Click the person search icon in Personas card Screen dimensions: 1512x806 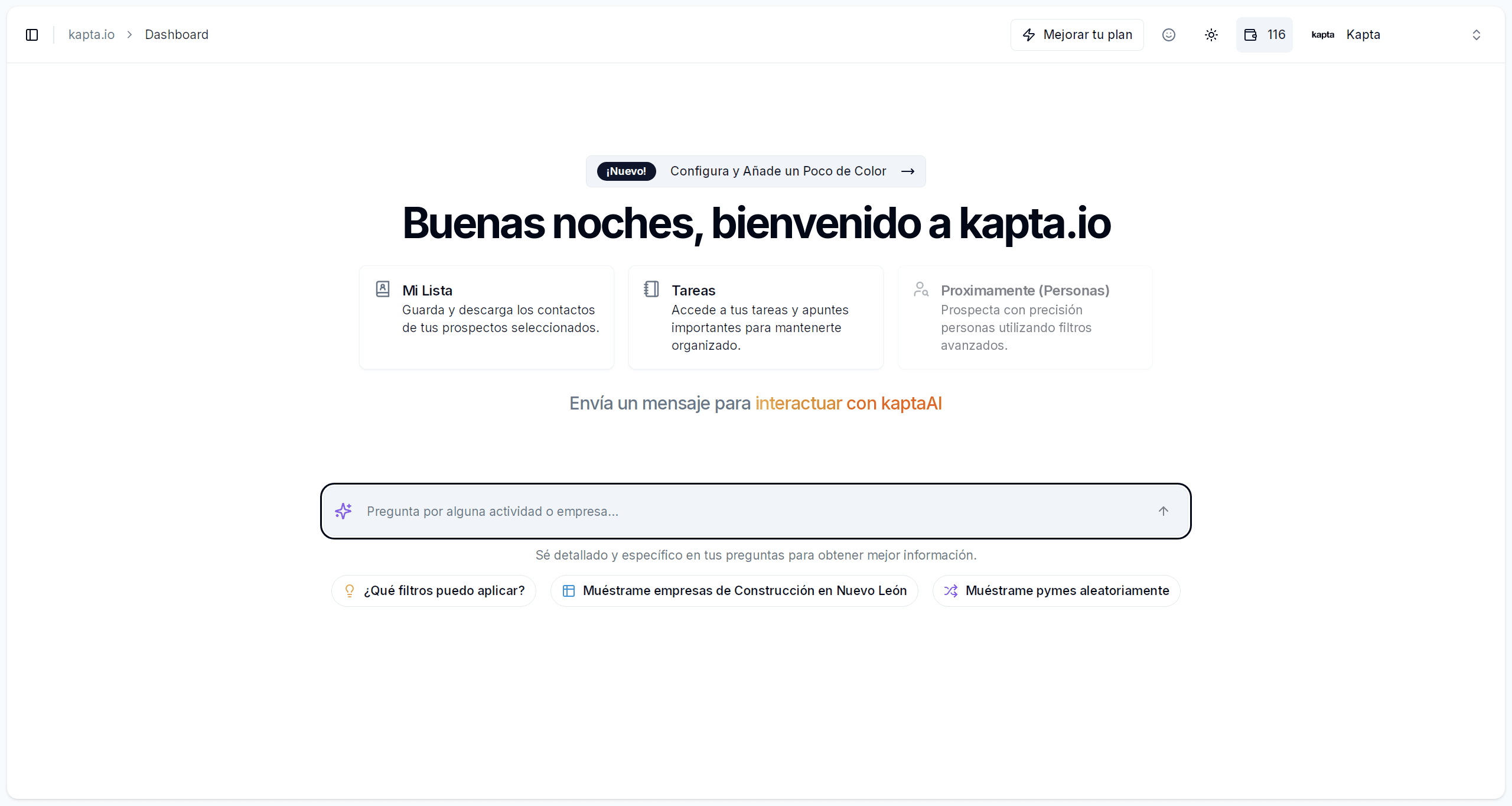pyautogui.click(x=921, y=289)
